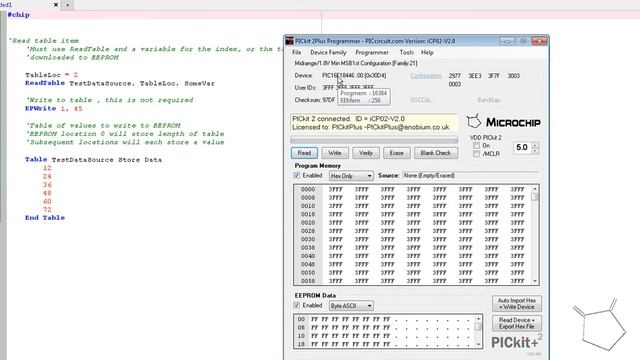The width and height of the screenshot is (640, 360).
Task: Click the Erase button
Action: pos(396,153)
